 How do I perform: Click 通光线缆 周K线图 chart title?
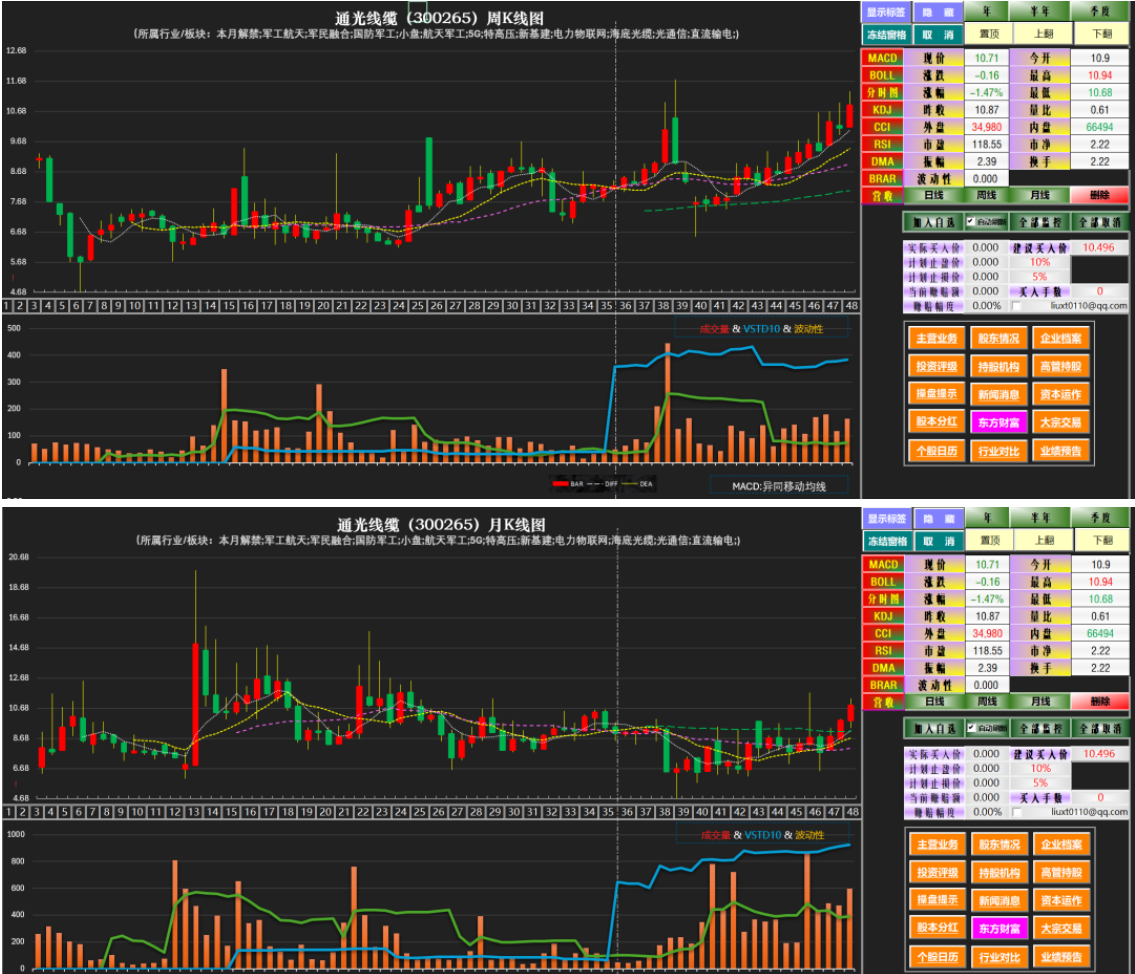click(439, 18)
